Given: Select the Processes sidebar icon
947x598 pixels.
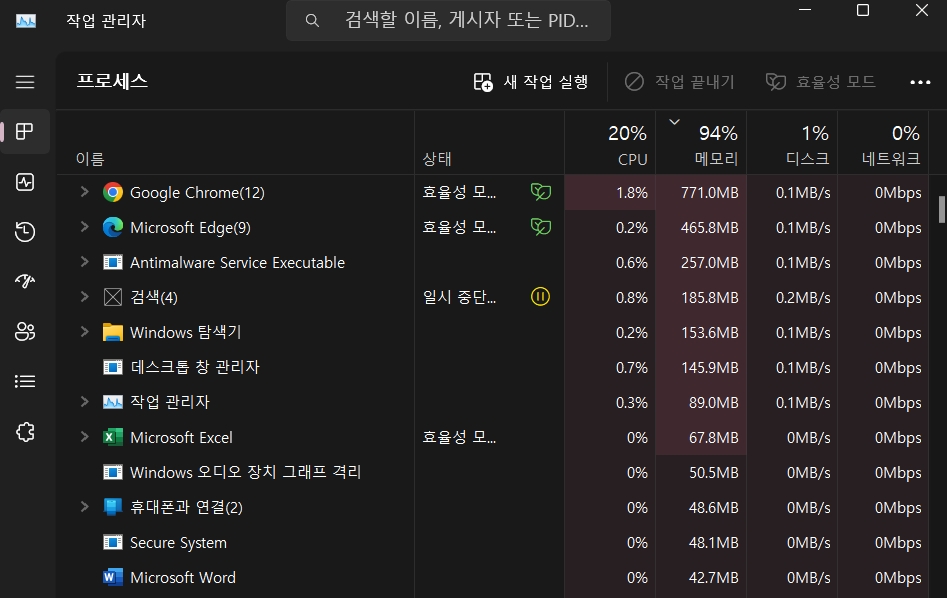Looking at the screenshot, I should pos(25,131).
